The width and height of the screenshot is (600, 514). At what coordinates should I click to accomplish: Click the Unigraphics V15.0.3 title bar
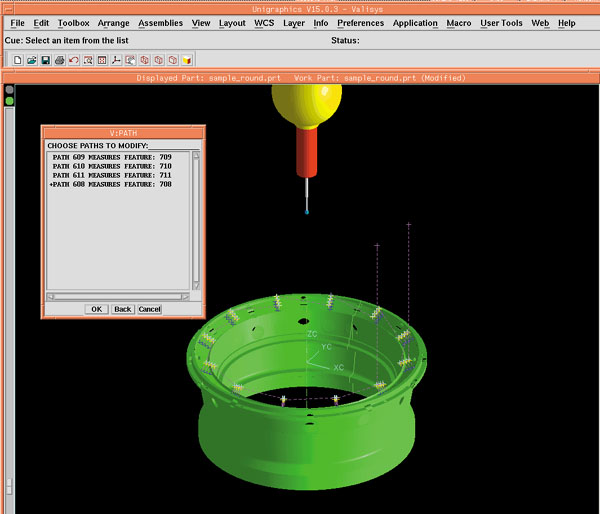pos(317,9)
